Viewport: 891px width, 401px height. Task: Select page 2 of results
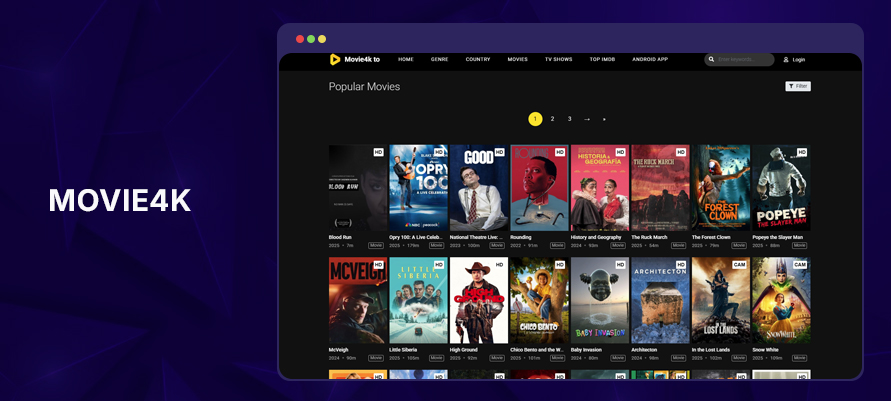[x=552, y=119]
